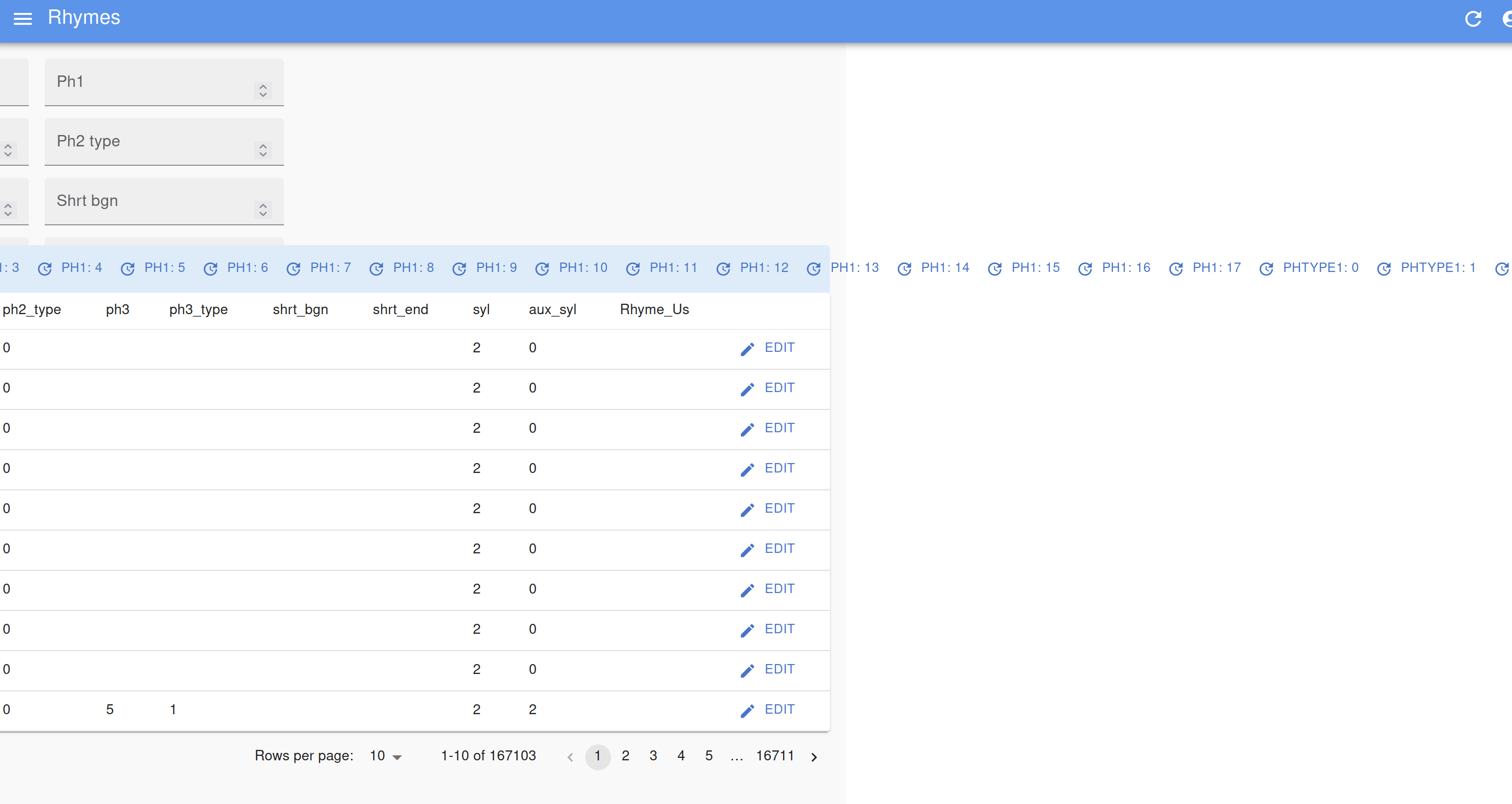1512x804 pixels.
Task: Click the pencil edit icon on the first row
Action: point(747,348)
